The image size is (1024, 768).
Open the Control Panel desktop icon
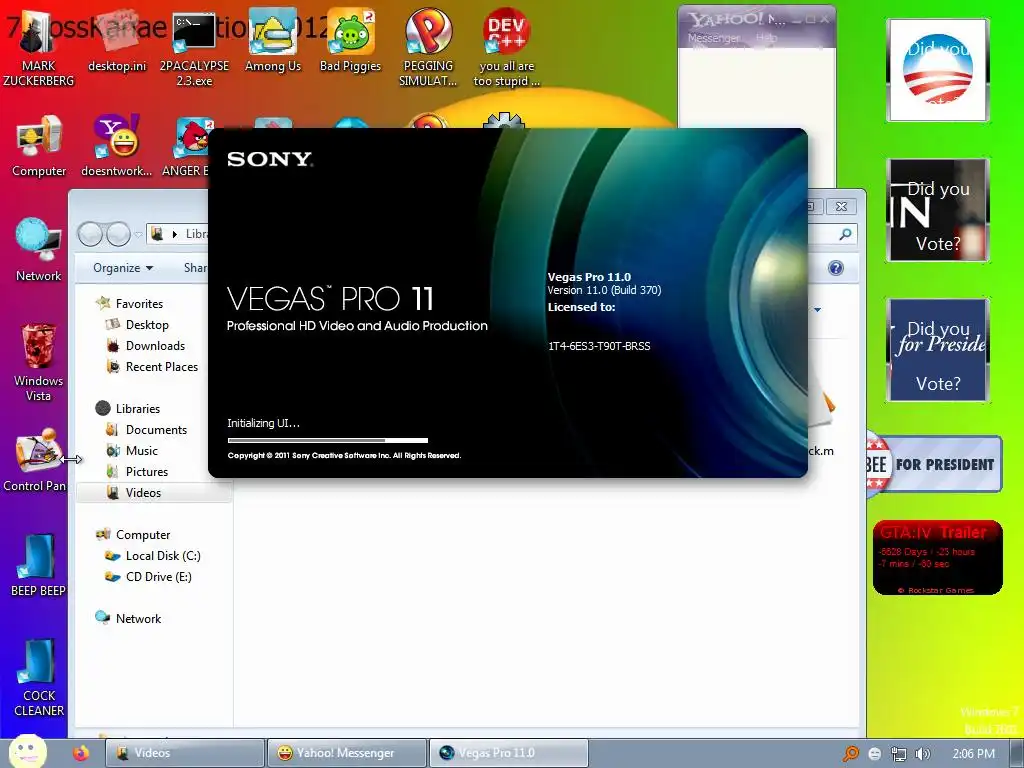35,460
